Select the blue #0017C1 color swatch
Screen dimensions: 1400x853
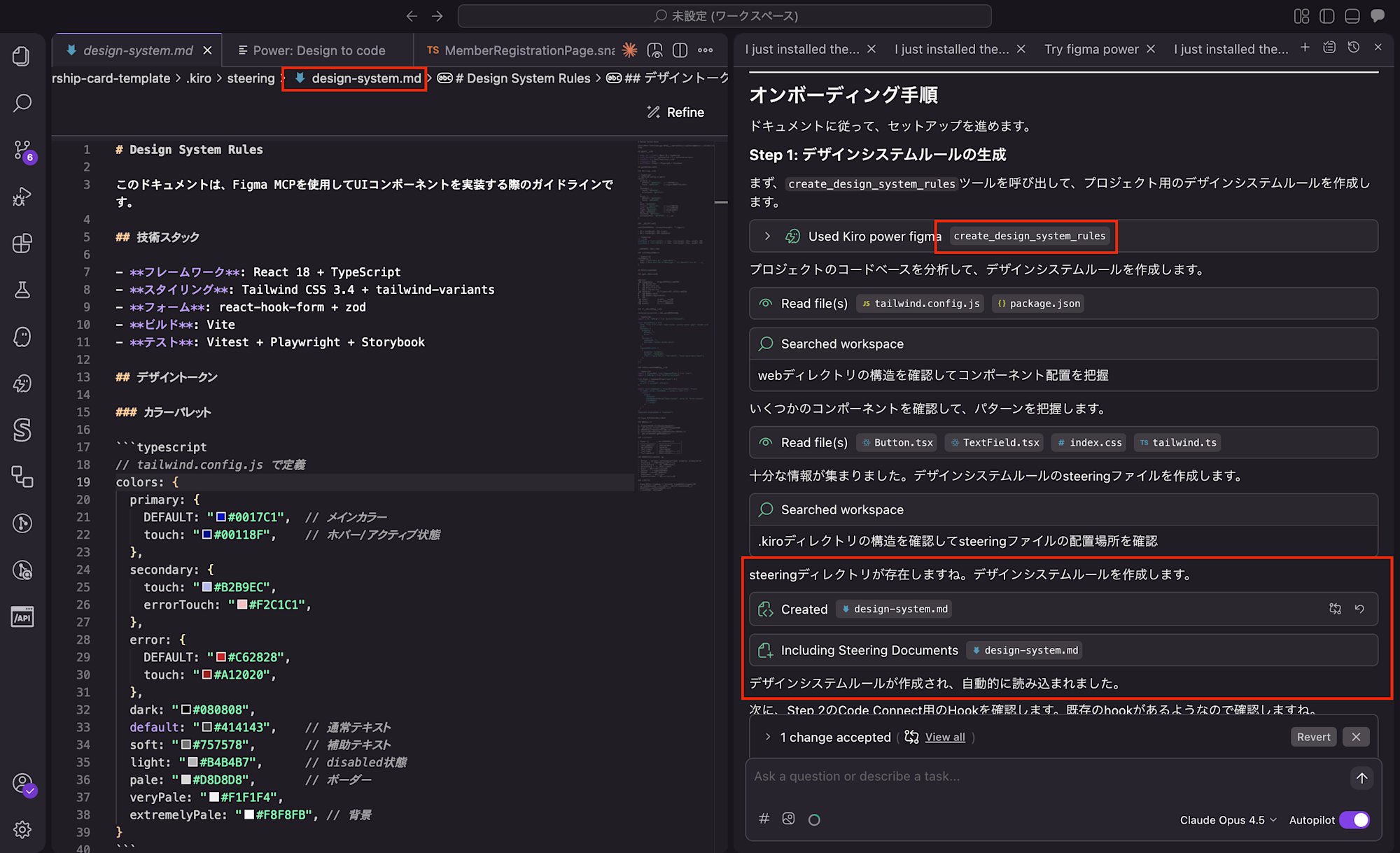(x=220, y=516)
